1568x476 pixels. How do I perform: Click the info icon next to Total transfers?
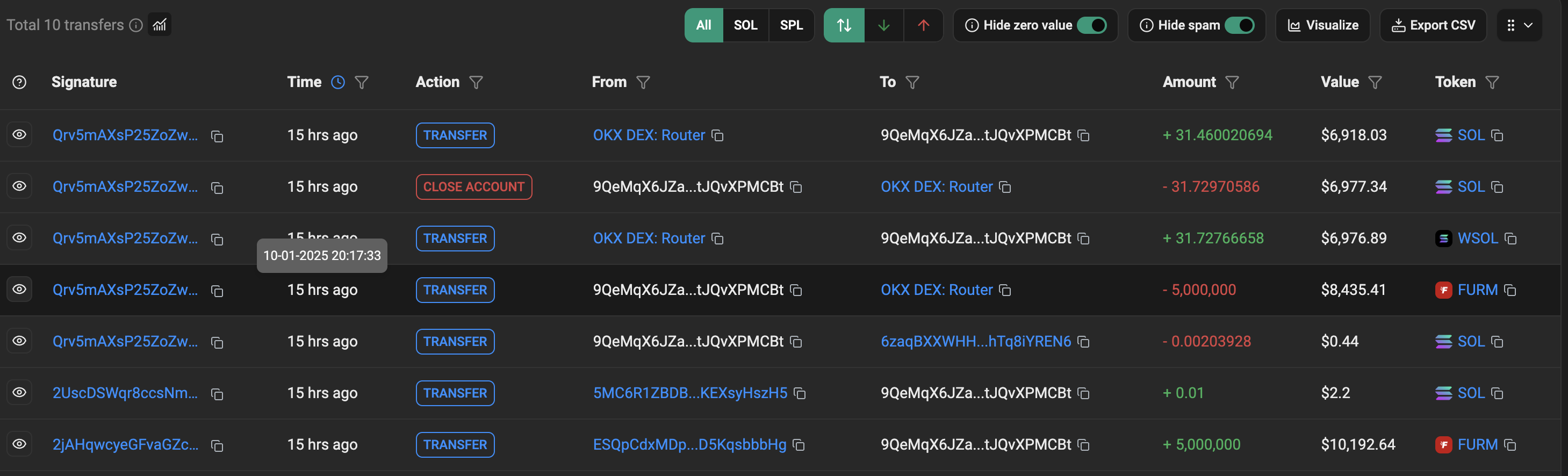(136, 25)
